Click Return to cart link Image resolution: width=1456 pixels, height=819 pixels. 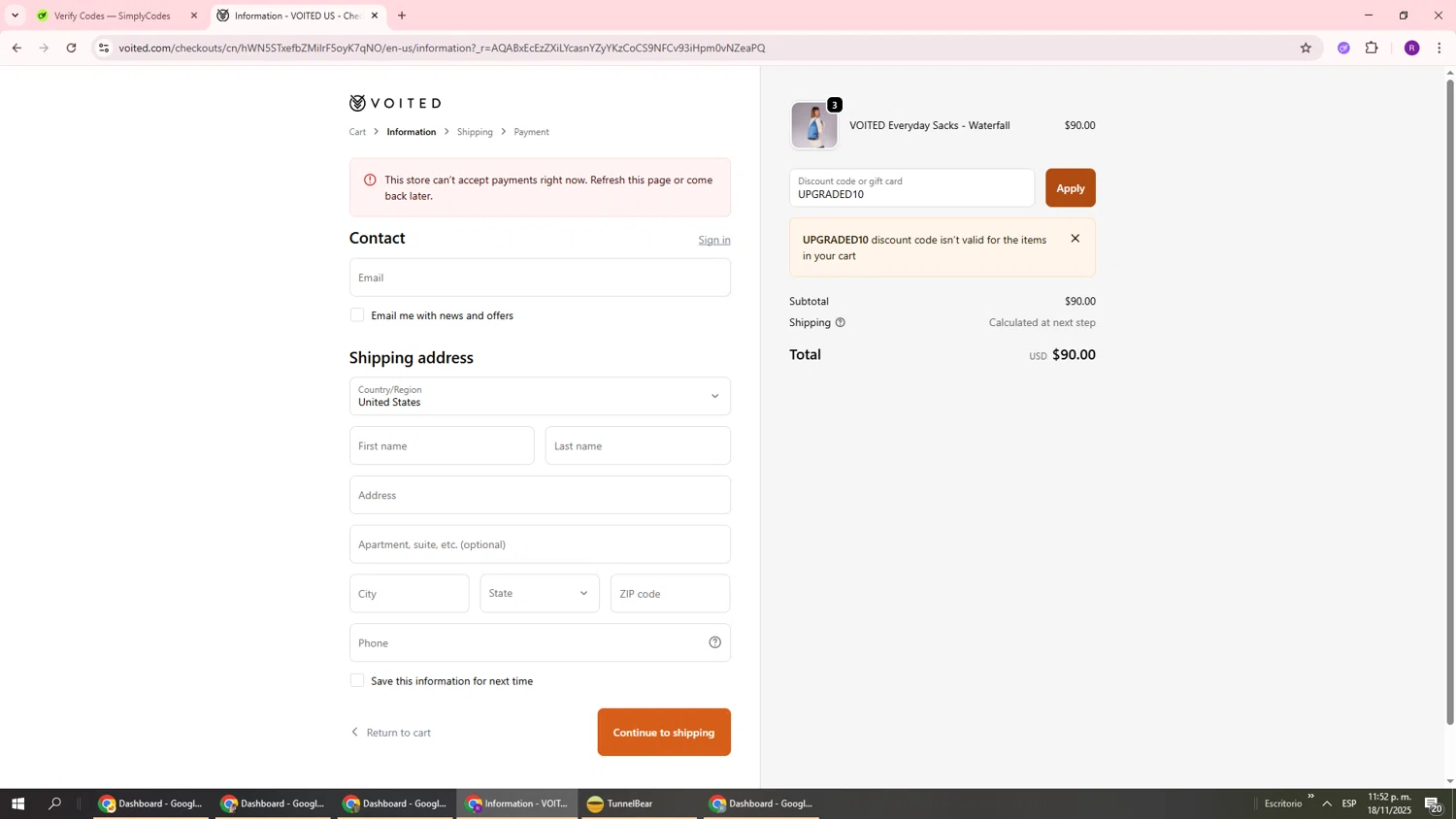tap(390, 733)
